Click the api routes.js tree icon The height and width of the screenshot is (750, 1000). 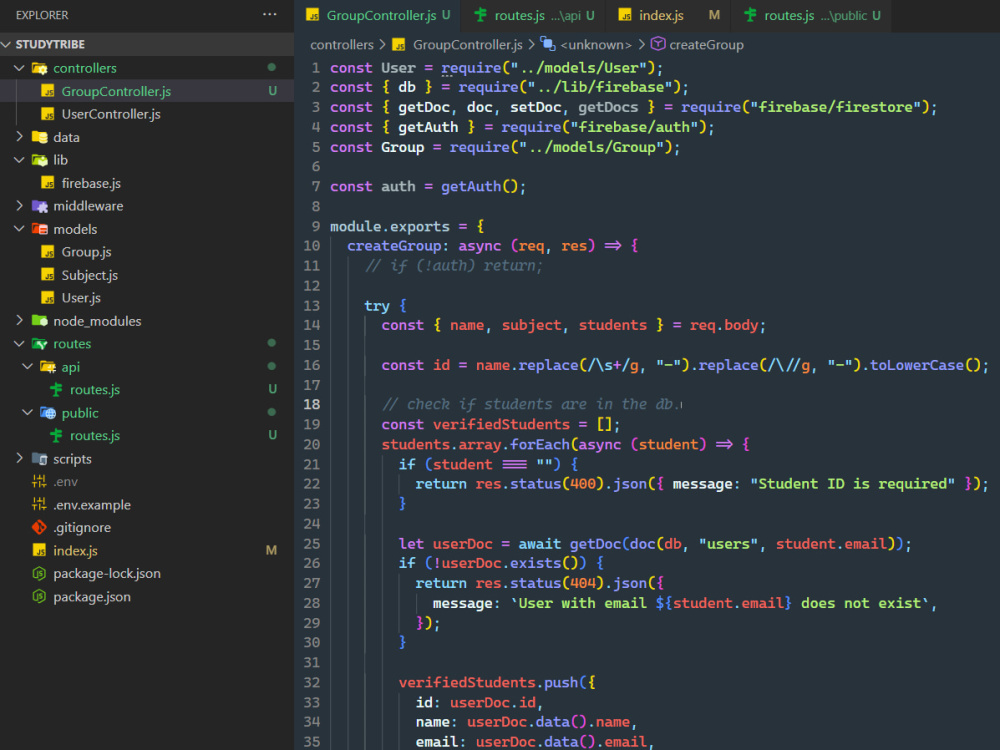point(56,389)
